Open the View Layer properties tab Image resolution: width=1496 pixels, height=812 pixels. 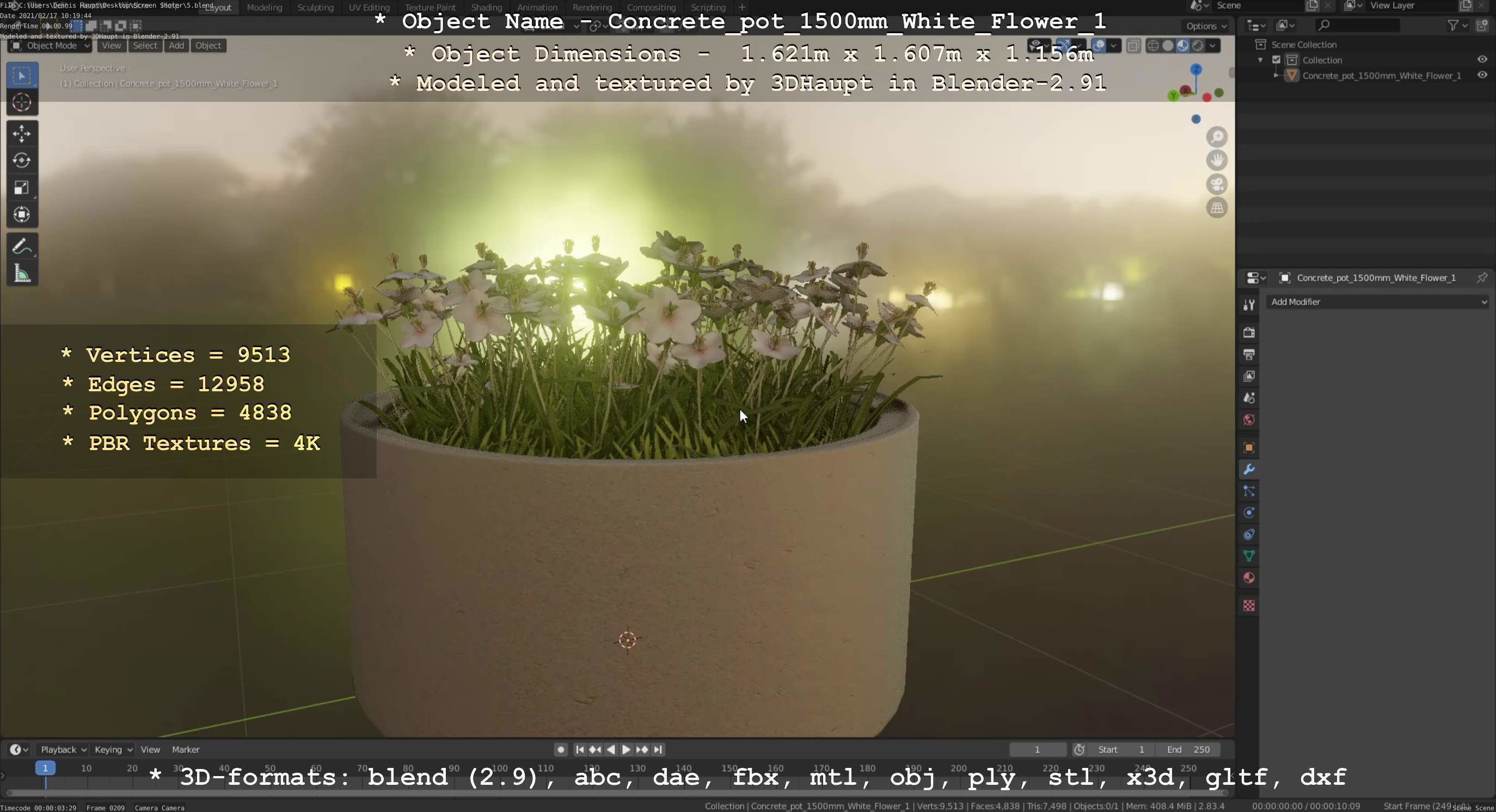(1249, 376)
